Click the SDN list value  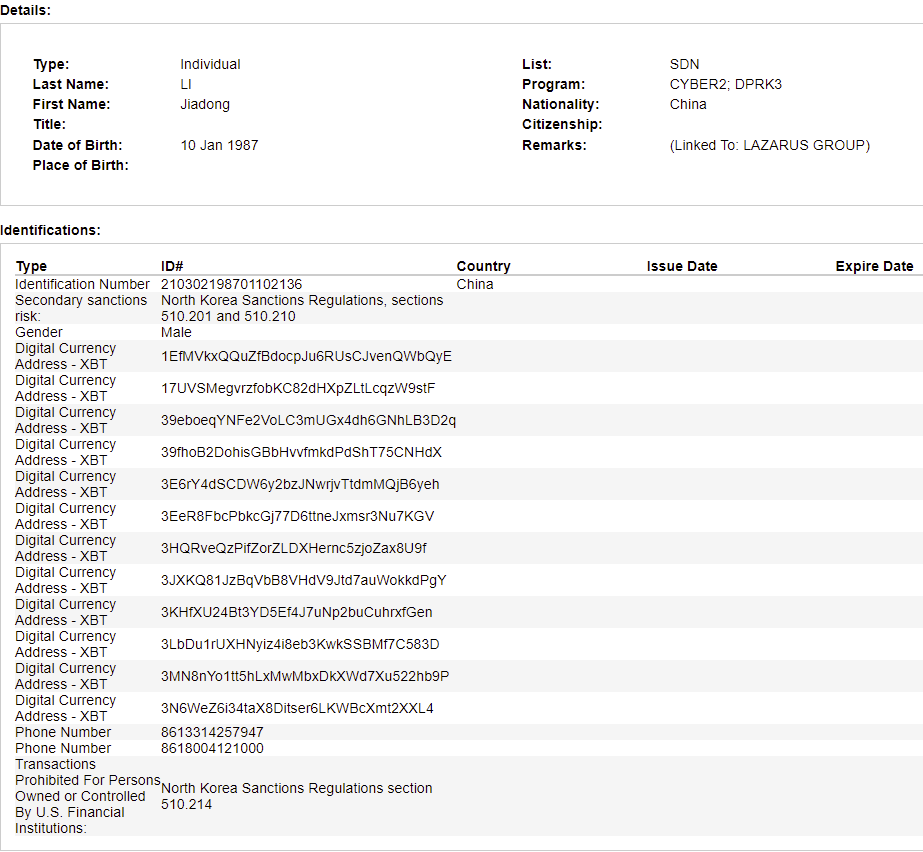(x=684, y=64)
